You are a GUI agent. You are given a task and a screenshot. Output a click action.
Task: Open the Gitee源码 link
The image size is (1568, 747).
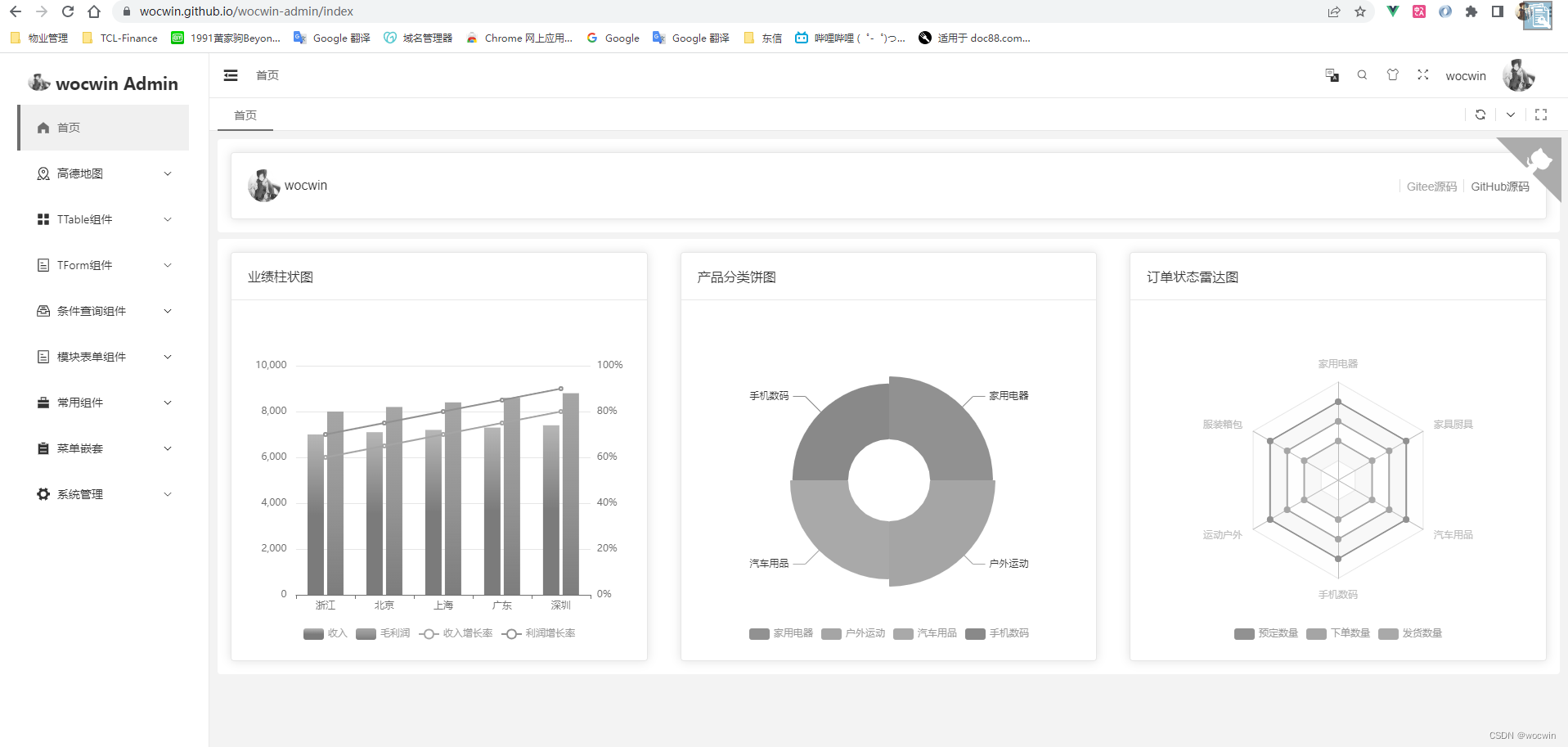click(x=1431, y=187)
